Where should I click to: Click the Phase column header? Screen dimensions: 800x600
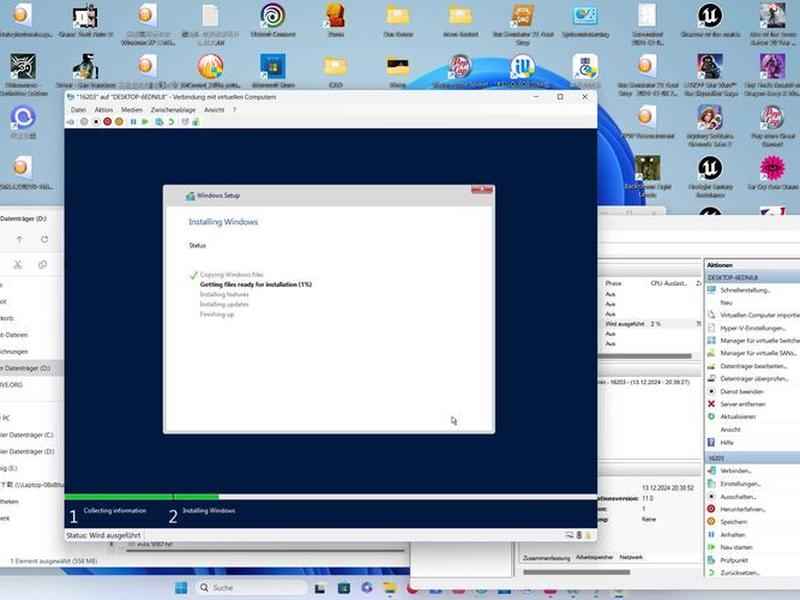(x=613, y=283)
